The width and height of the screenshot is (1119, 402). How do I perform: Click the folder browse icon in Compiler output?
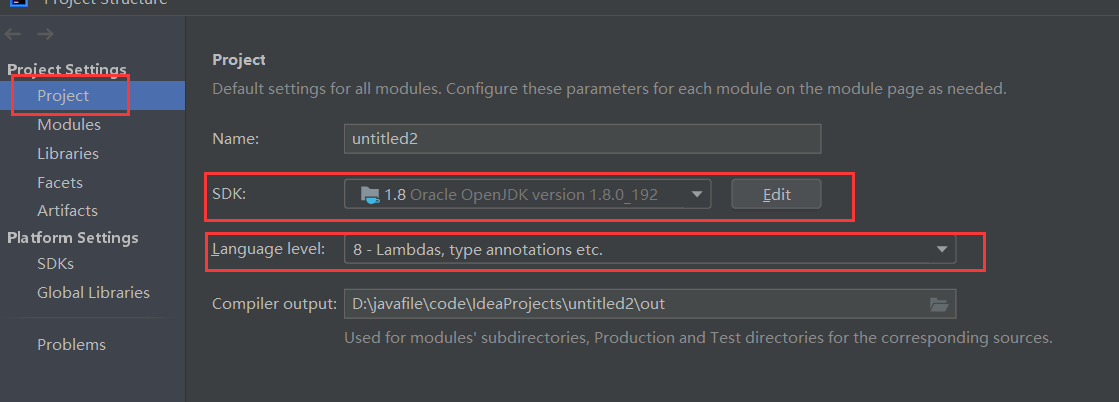pos(938,304)
